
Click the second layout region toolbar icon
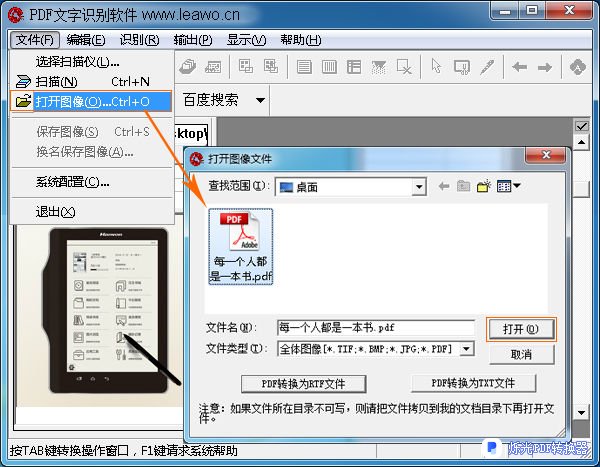tap(271, 66)
